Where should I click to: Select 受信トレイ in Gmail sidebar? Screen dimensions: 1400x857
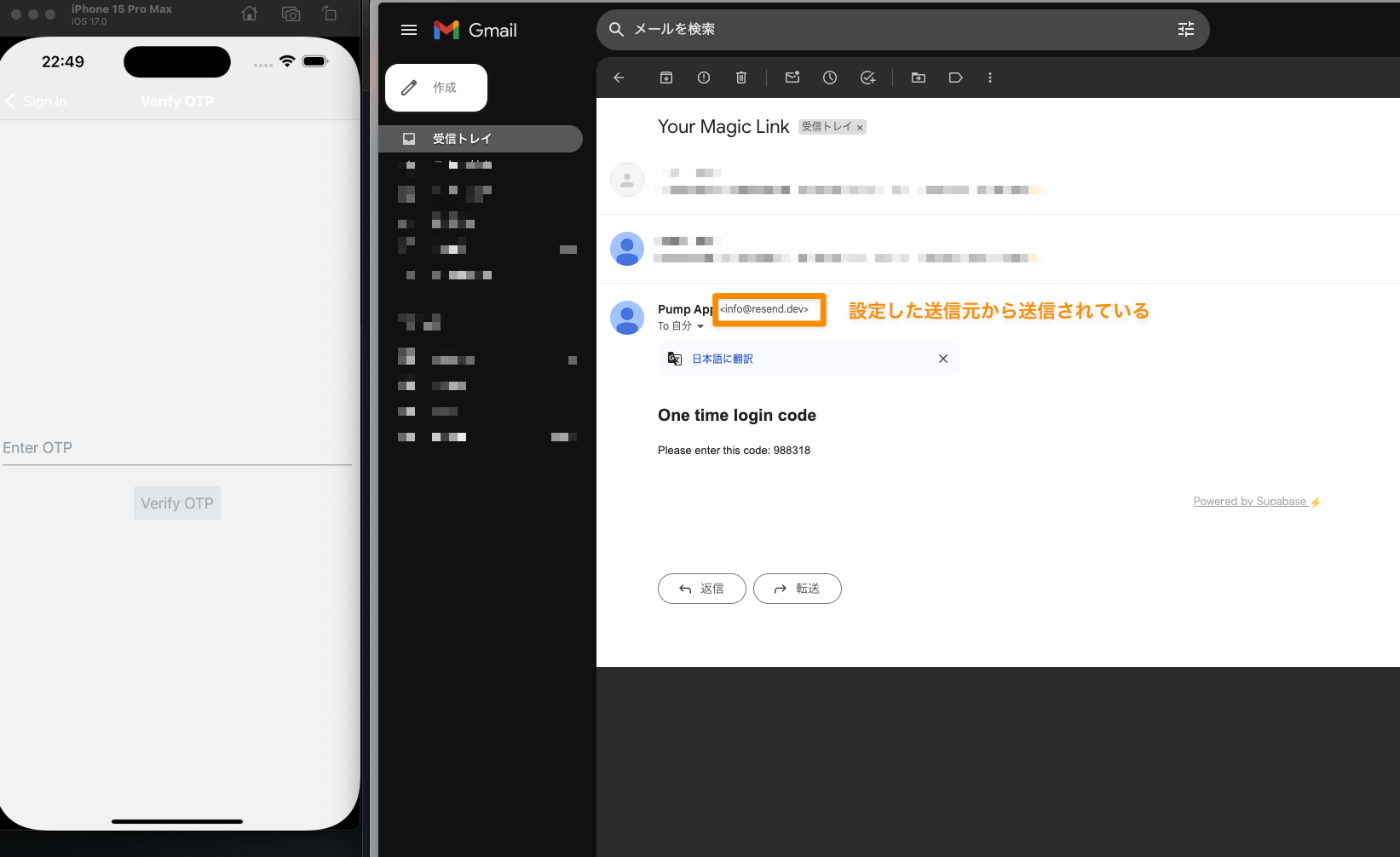pyautogui.click(x=480, y=139)
